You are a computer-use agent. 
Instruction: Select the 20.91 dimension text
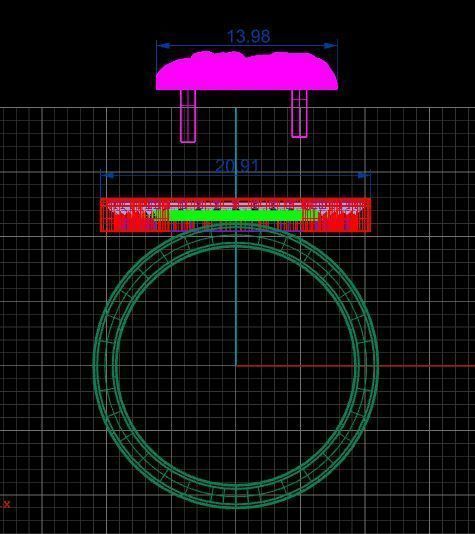coord(237,166)
